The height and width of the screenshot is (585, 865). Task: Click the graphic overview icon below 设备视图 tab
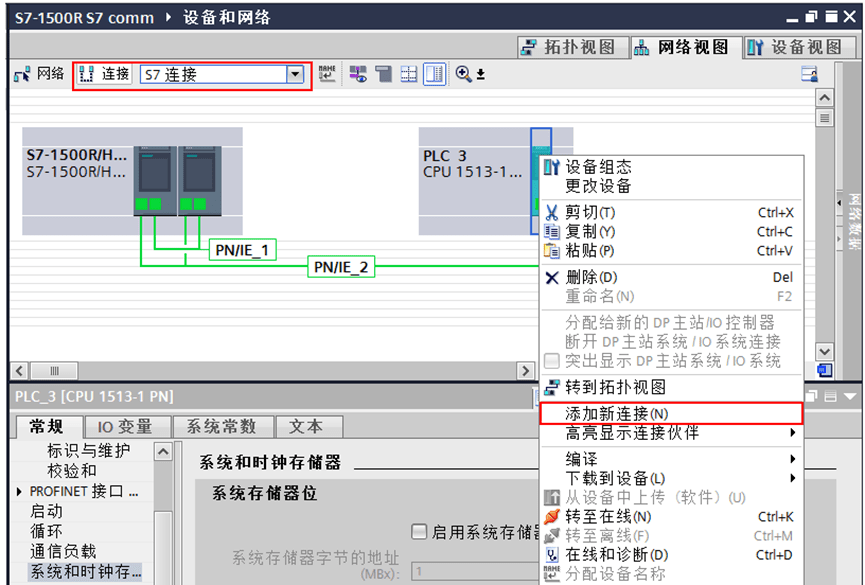pos(810,73)
